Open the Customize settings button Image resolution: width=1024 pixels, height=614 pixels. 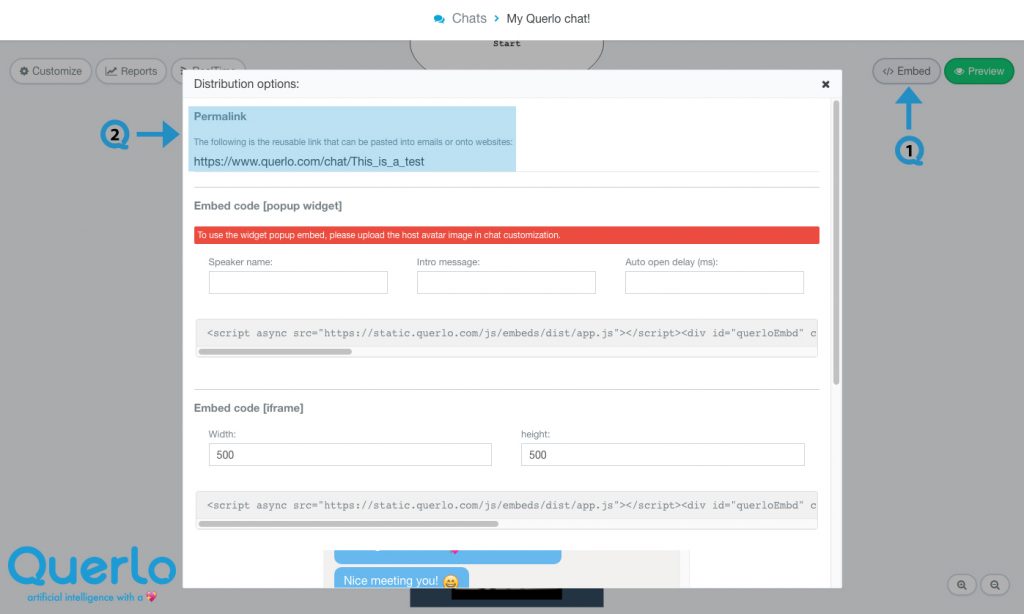click(50, 71)
